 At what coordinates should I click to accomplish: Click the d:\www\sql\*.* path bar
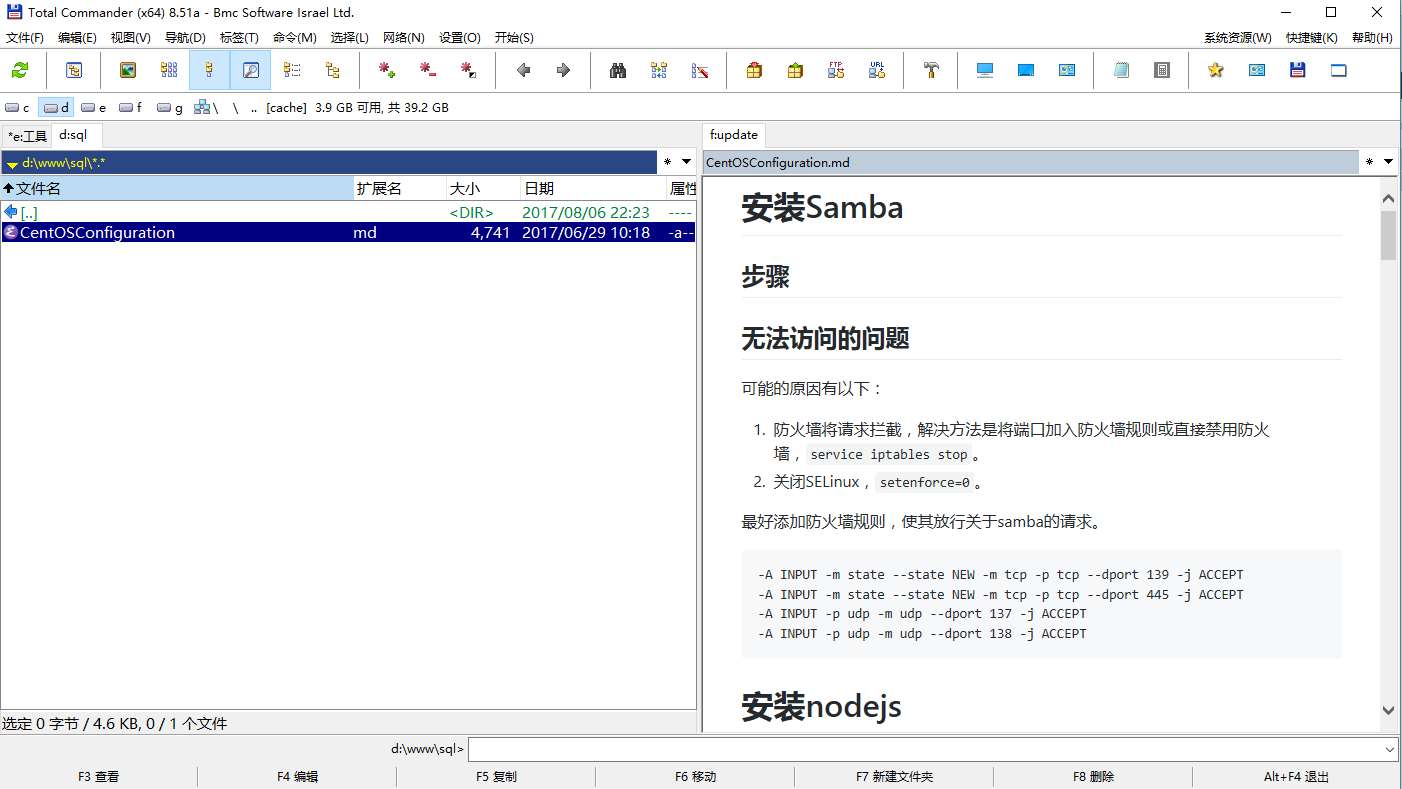[329, 162]
